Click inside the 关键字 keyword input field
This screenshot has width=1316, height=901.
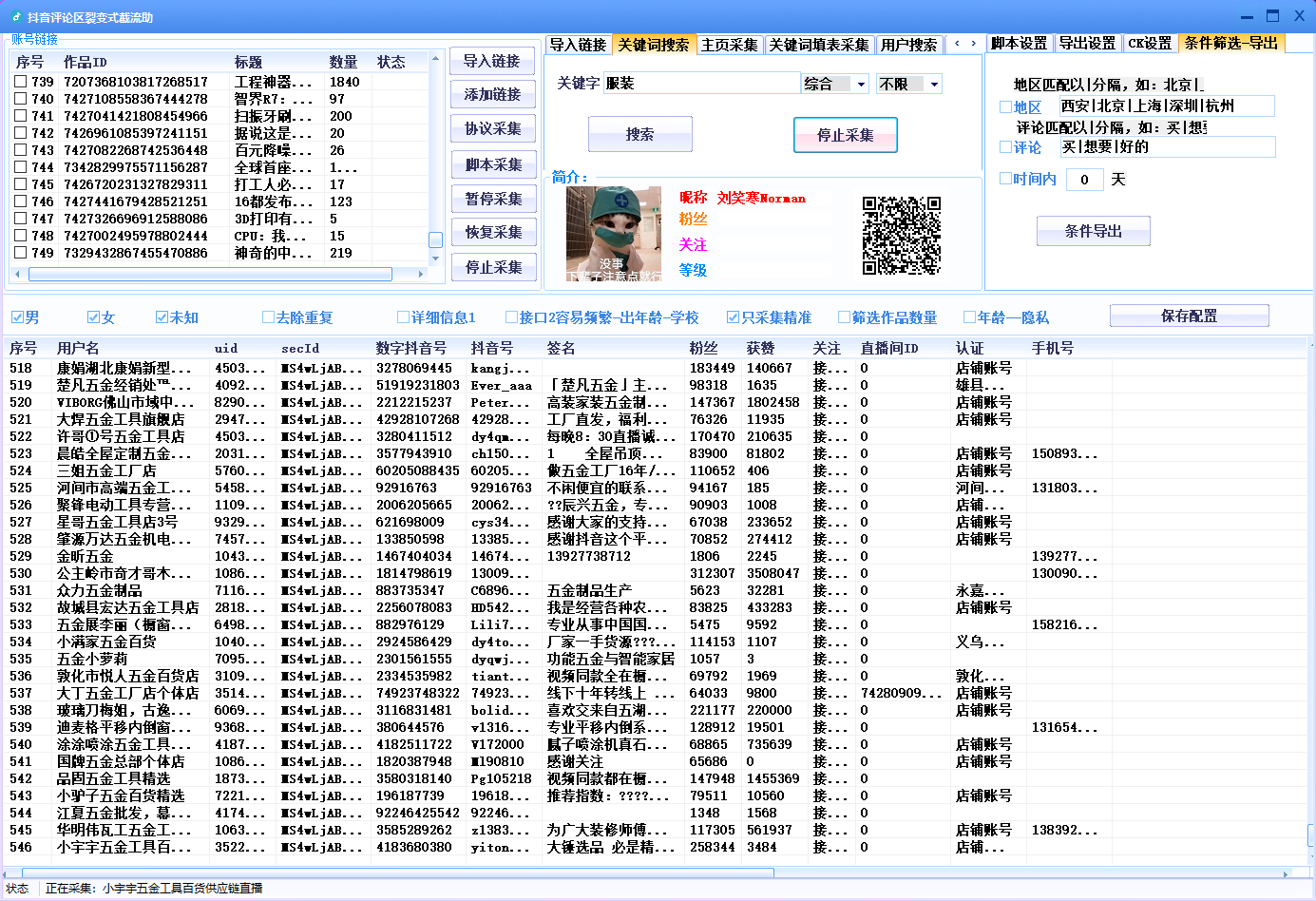(703, 84)
